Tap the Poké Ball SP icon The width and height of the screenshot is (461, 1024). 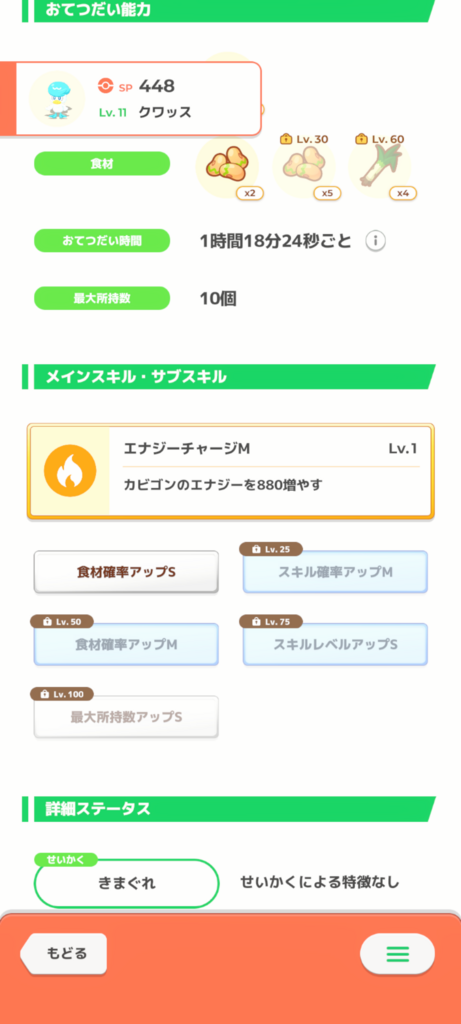[105, 86]
